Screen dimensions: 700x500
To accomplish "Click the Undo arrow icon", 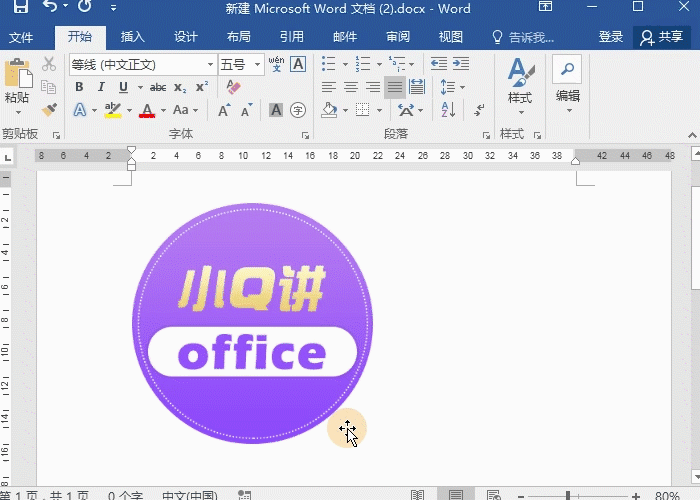I will (x=50, y=6).
